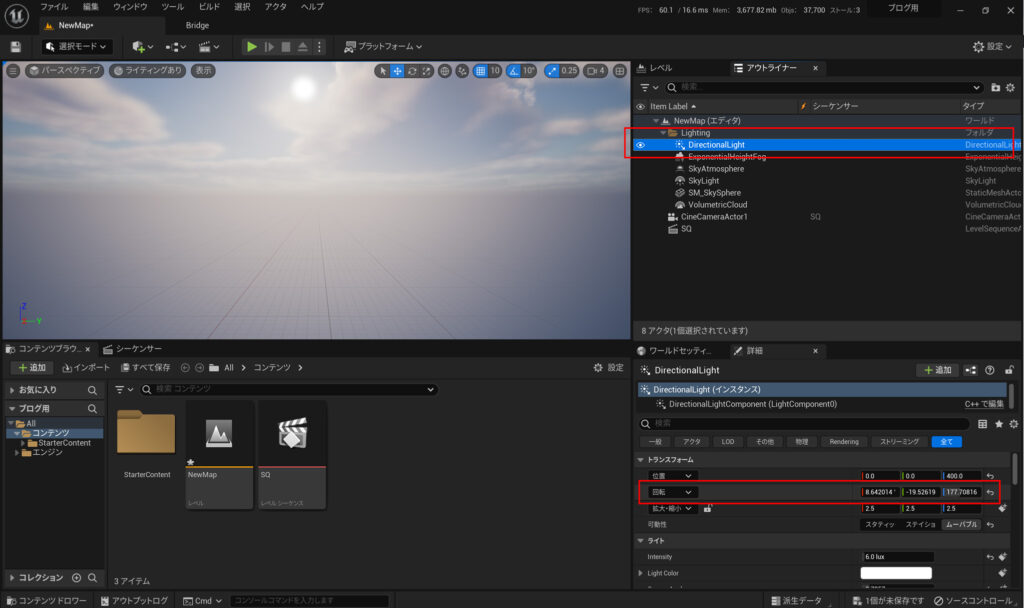Viewport: 1024px width, 608px height.
Task: Open the ファイル menu
Action: pyautogui.click(x=54, y=7)
